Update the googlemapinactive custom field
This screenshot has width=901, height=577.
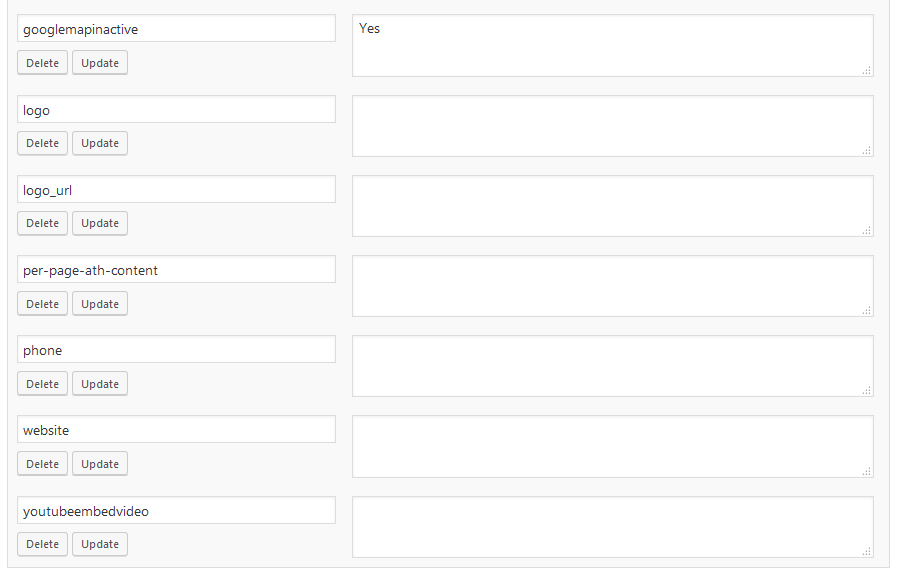tap(100, 63)
